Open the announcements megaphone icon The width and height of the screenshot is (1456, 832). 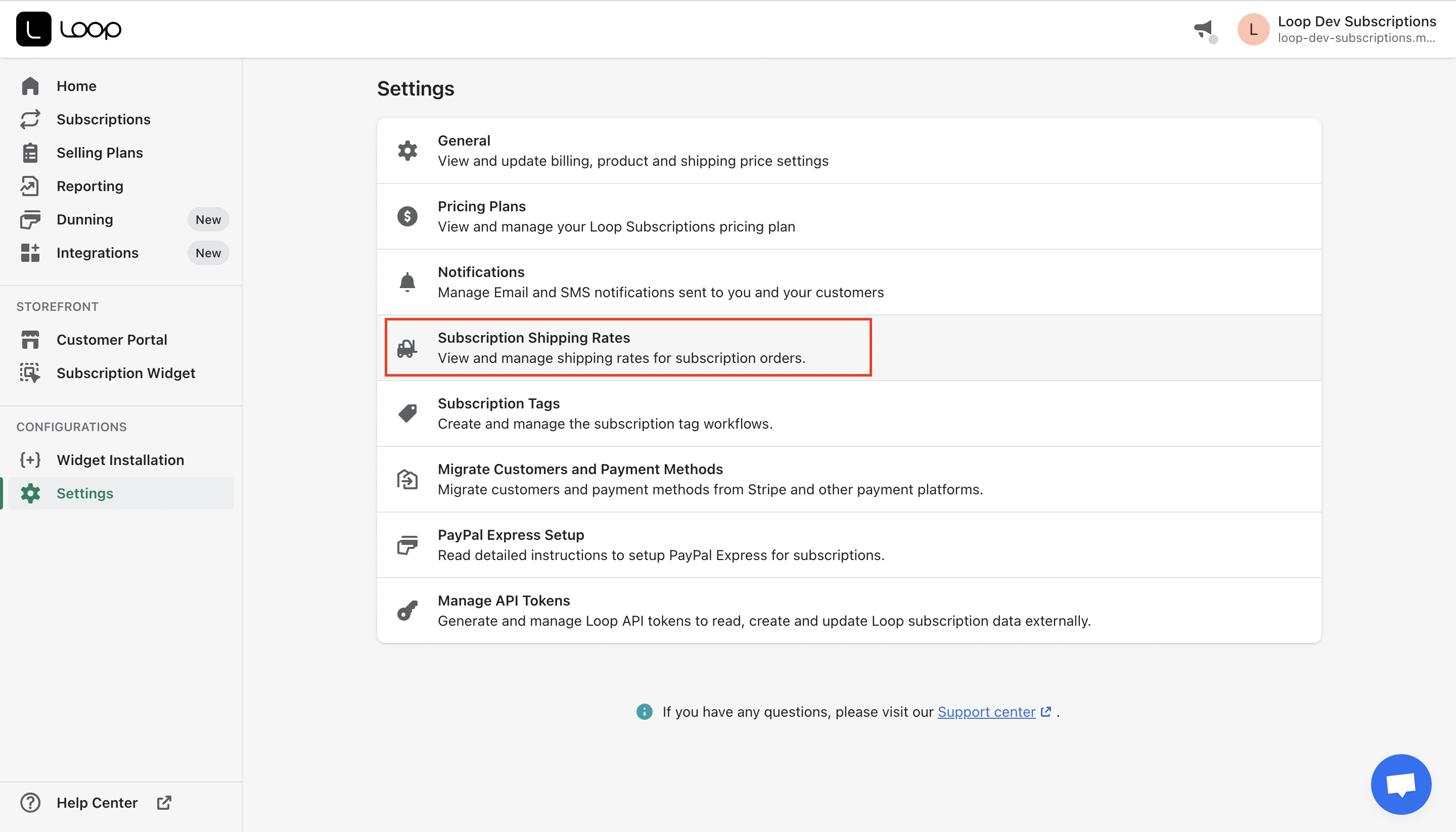1203,29
